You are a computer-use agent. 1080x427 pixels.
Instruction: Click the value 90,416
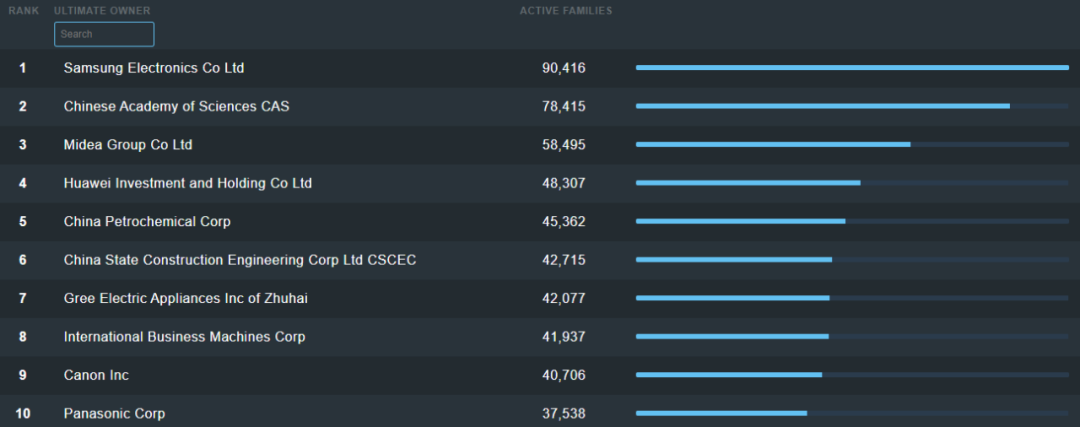(x=563, y=68)
